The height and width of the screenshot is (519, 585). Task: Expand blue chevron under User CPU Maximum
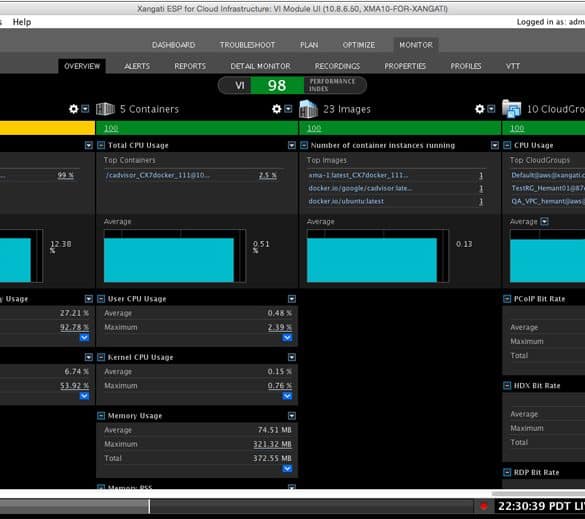tap(287, 338)
